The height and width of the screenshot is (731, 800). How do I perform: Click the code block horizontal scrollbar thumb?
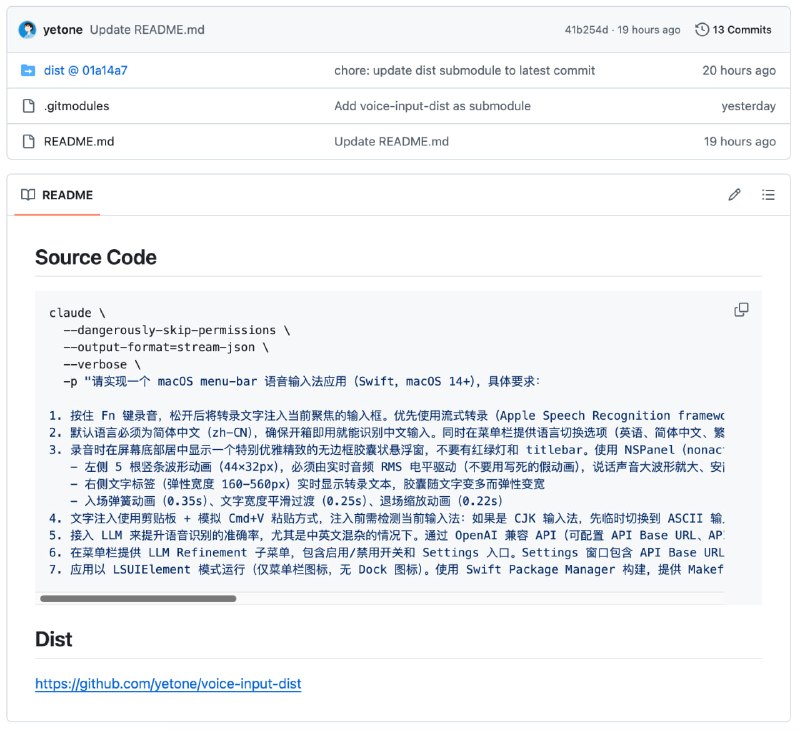[138, 598]
